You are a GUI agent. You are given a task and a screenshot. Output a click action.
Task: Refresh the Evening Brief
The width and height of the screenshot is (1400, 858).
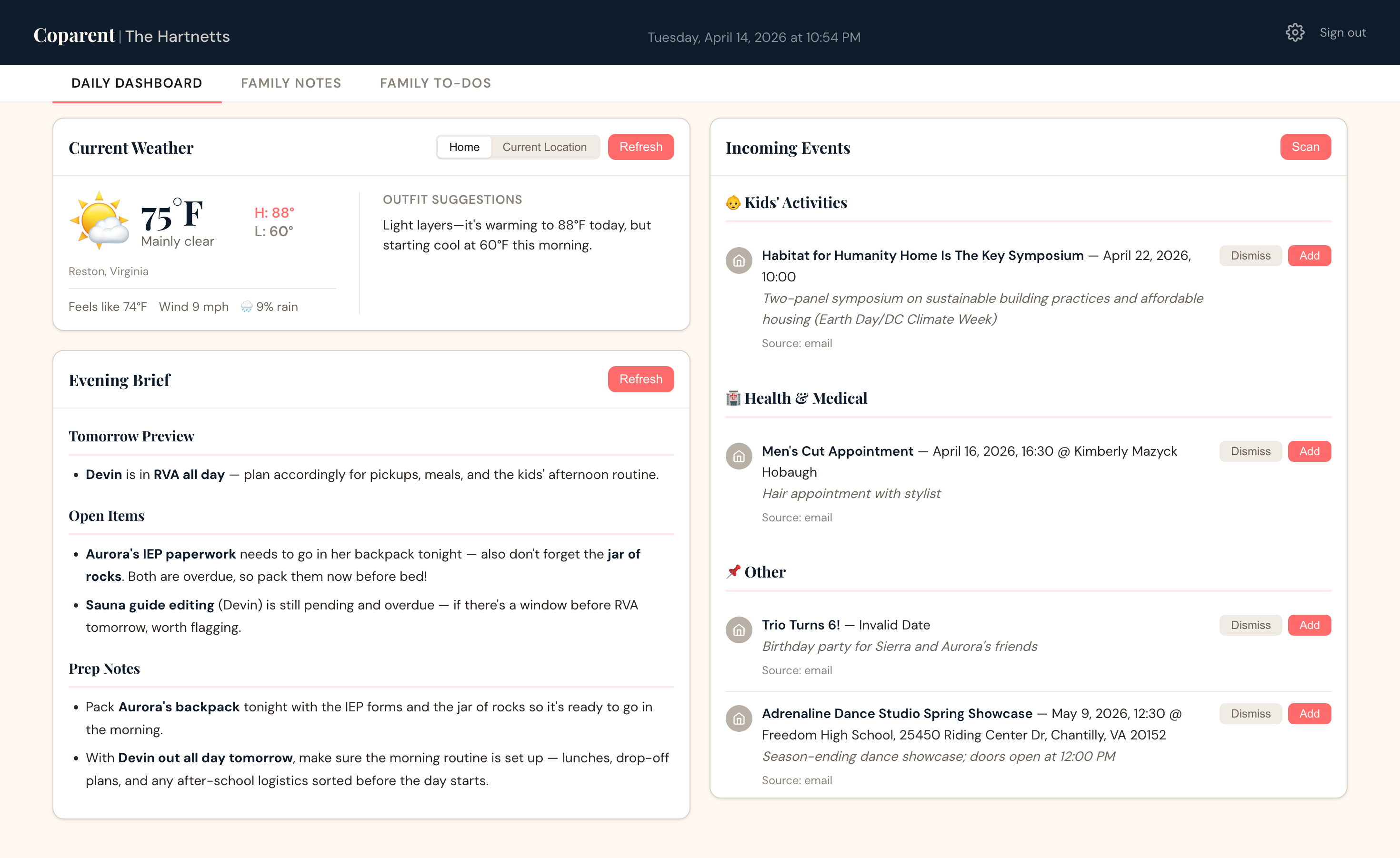(641, 379)
